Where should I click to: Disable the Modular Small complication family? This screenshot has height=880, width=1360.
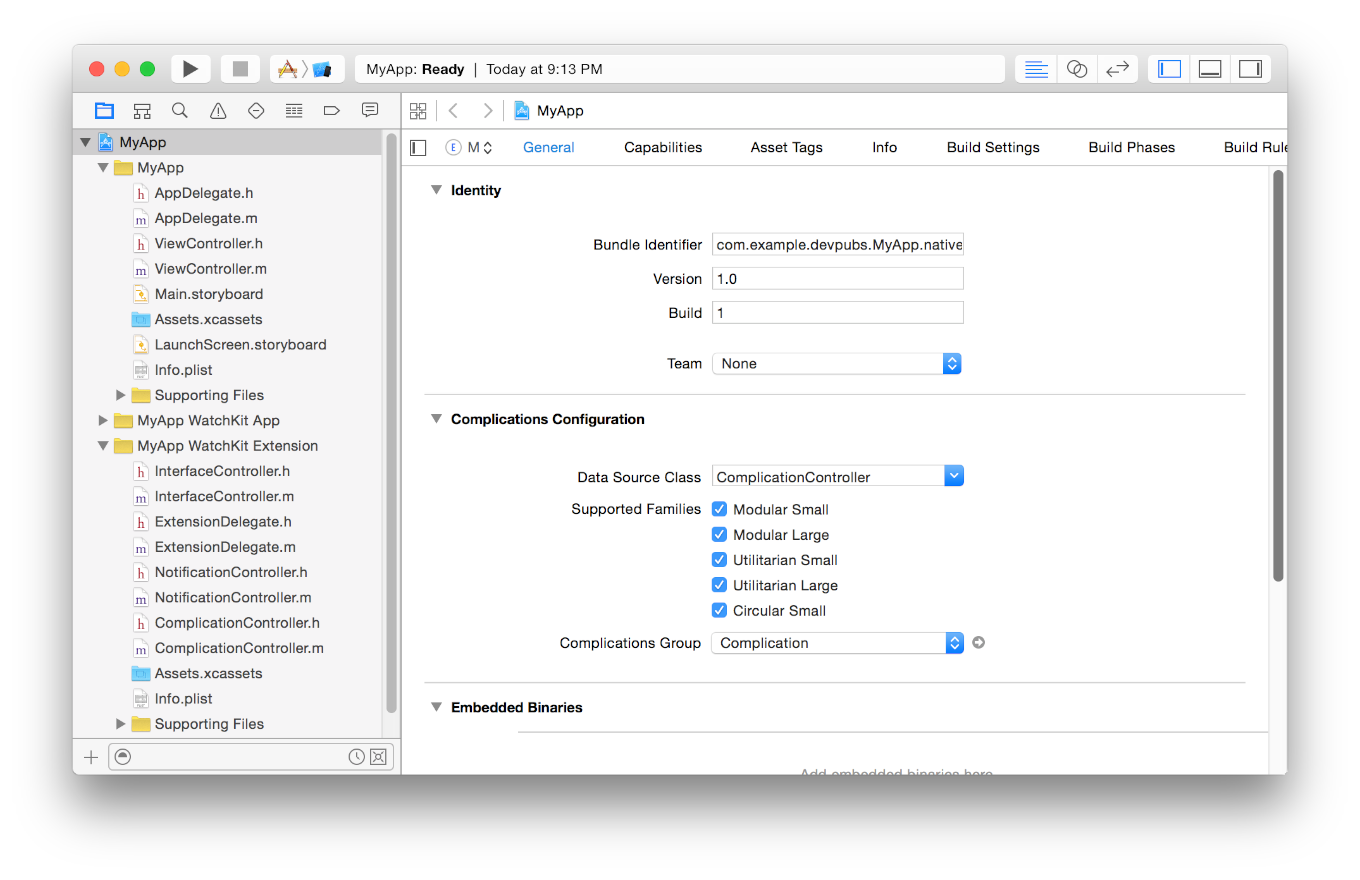(x=719, y=509)
